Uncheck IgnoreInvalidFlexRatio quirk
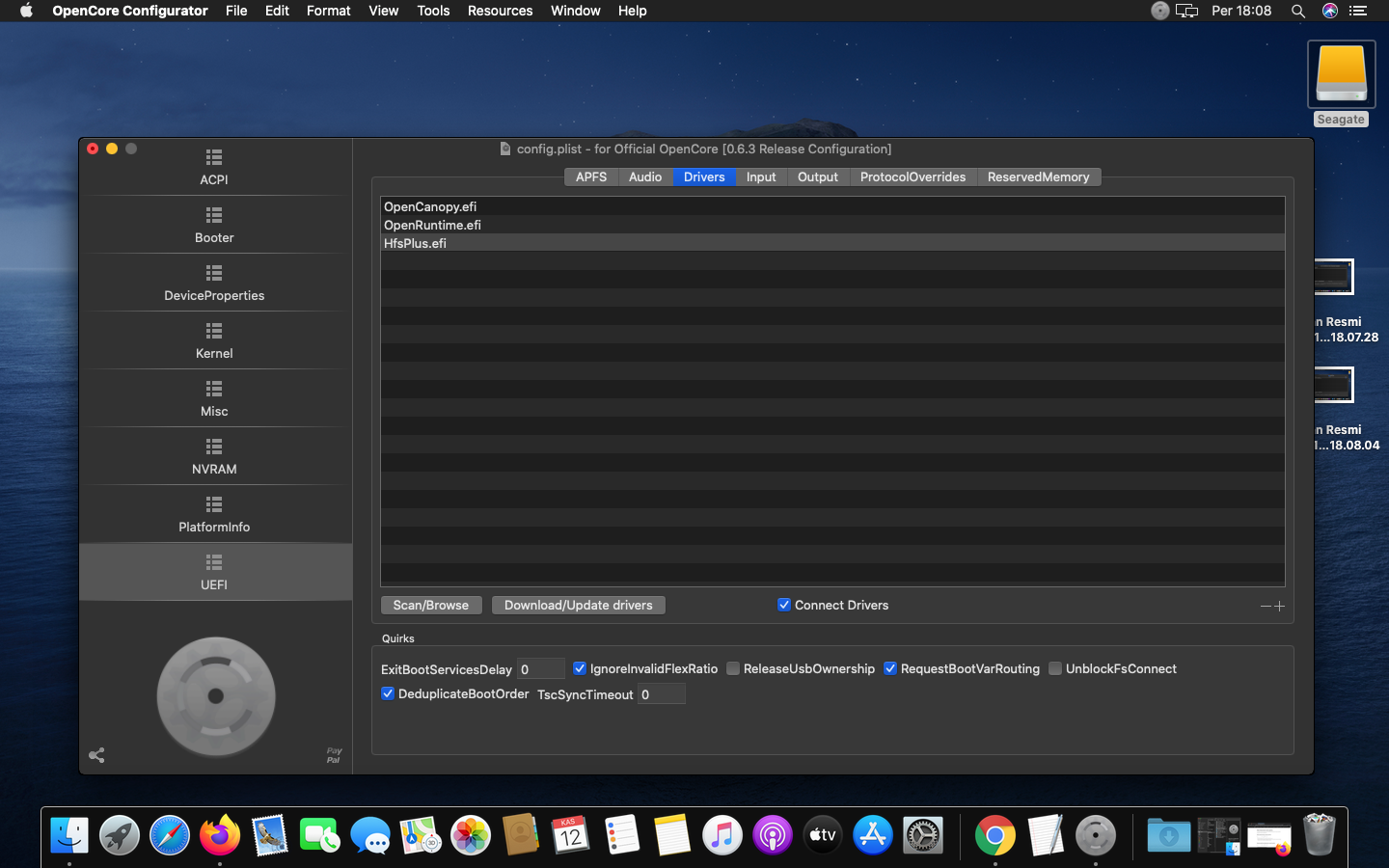Viewport: 1389px width, 868px height. [x=580, y=668]
